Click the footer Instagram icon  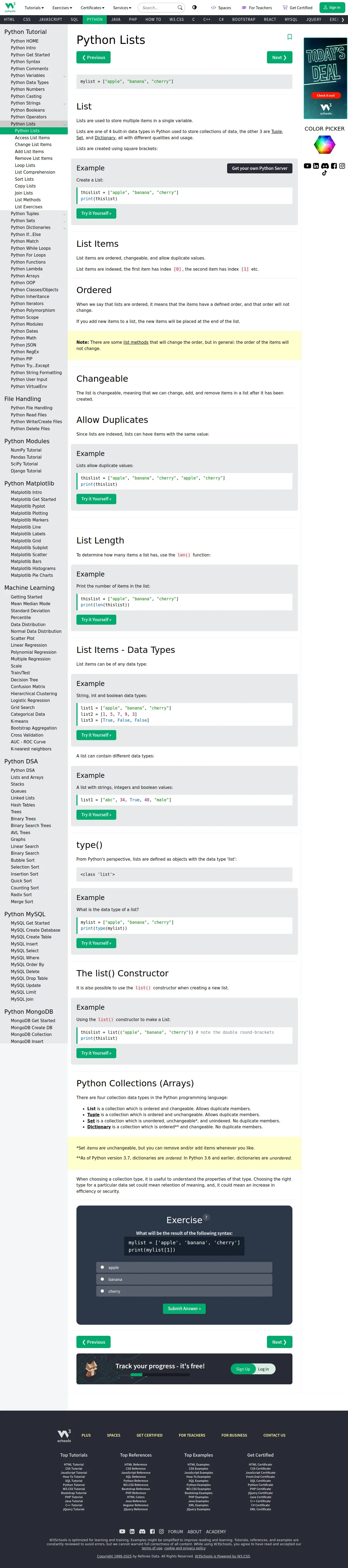coord(162,1531)
